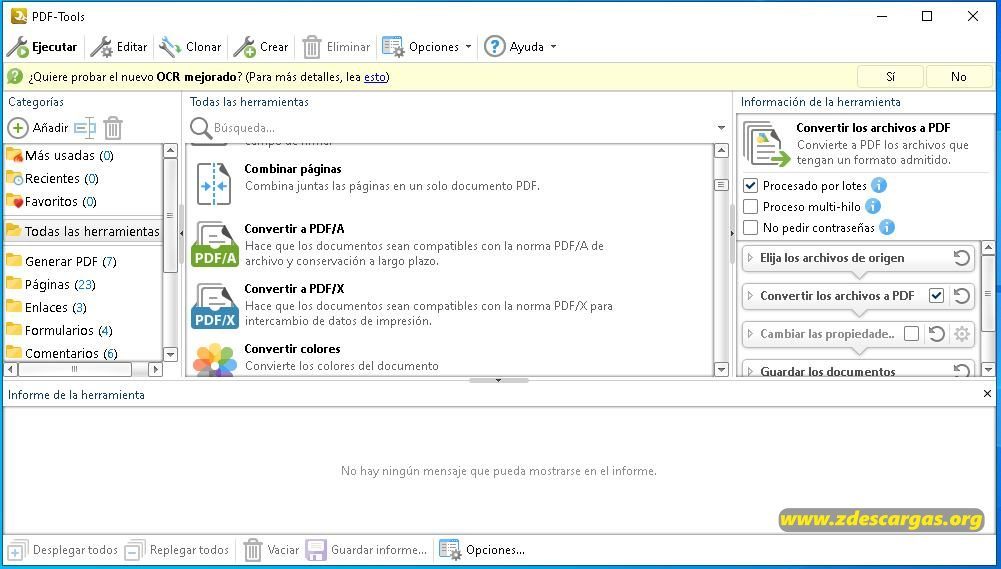Click the 'Convertir colores' title text

[292, 349]
